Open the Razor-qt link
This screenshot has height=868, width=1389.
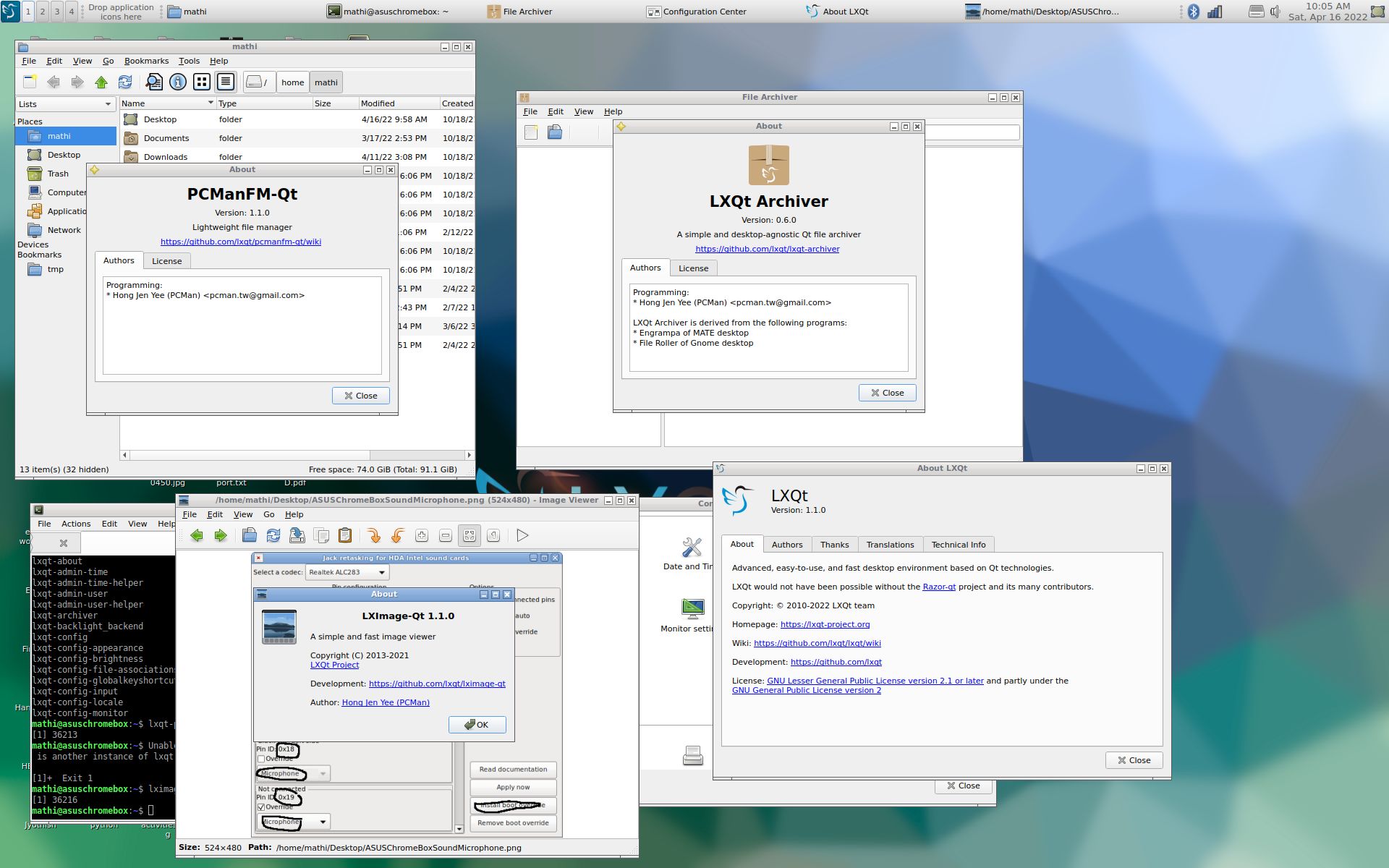[x=939, y=587]
